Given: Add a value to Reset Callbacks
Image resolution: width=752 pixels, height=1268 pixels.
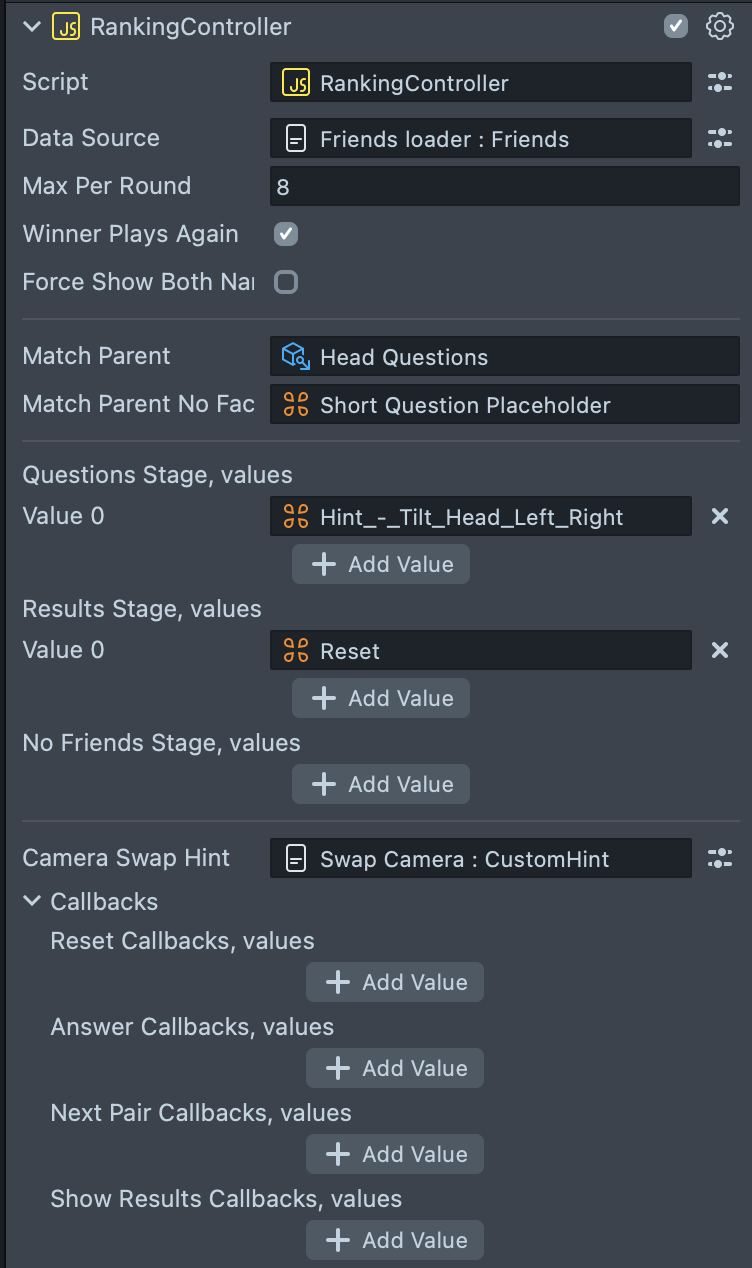Looking at the screenshot, I should click(x=395, y=983).
